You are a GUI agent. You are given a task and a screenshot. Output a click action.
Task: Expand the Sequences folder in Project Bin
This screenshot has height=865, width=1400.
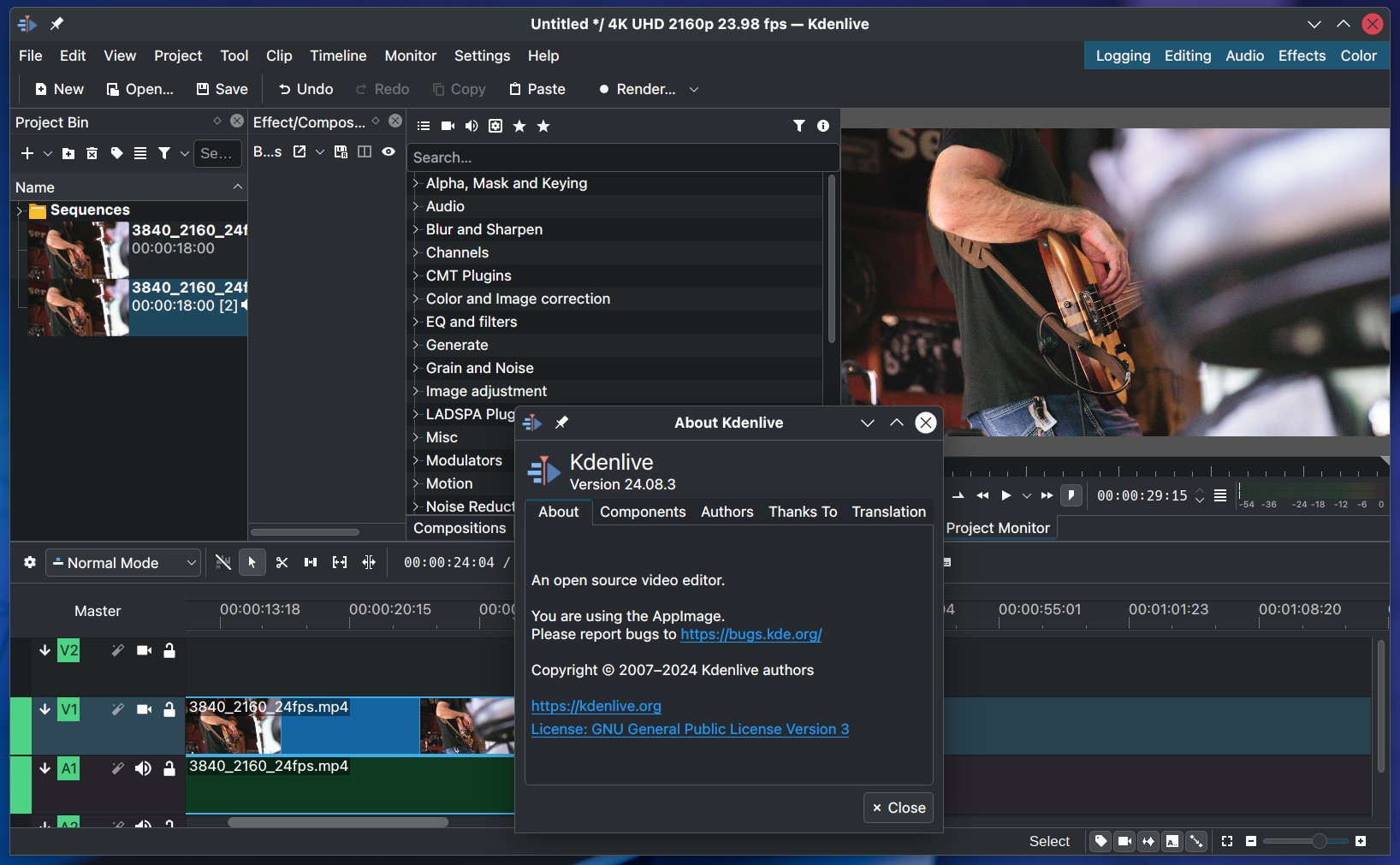coord(20,210)
